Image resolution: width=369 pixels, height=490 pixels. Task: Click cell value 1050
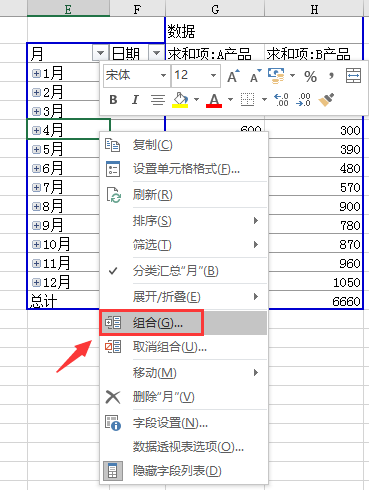click(x=347, y=283)
